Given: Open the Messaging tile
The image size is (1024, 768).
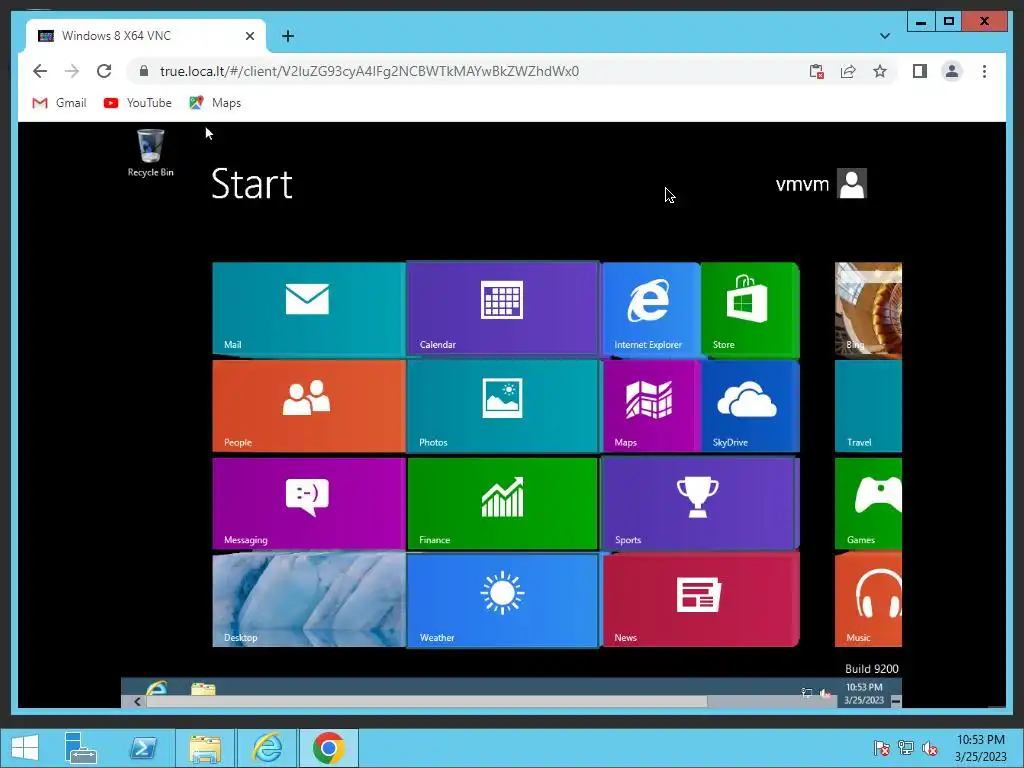Looking at the screenshot, I should pyautogui.click(x=309, y=504).
